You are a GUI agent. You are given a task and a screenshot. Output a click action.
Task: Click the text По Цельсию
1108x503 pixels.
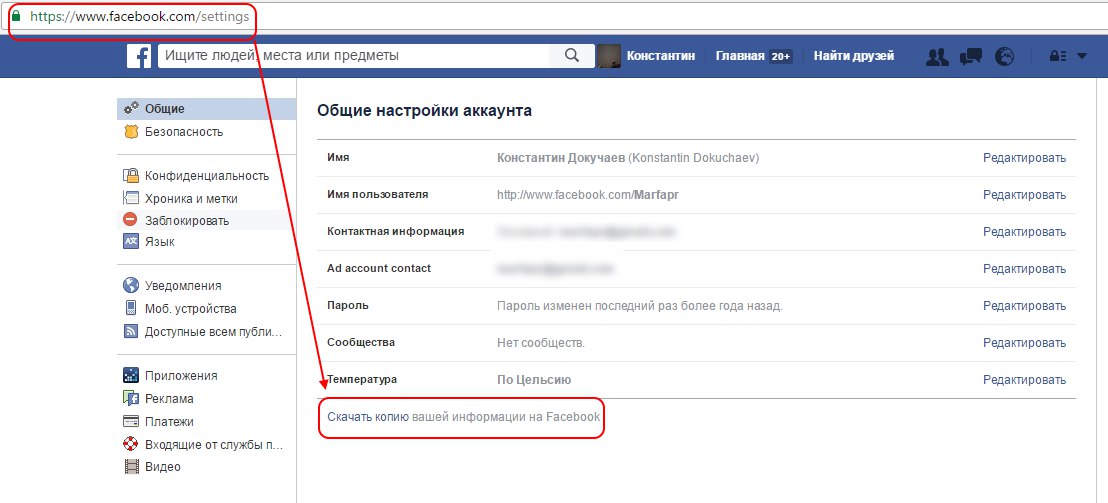pos(534,380)
